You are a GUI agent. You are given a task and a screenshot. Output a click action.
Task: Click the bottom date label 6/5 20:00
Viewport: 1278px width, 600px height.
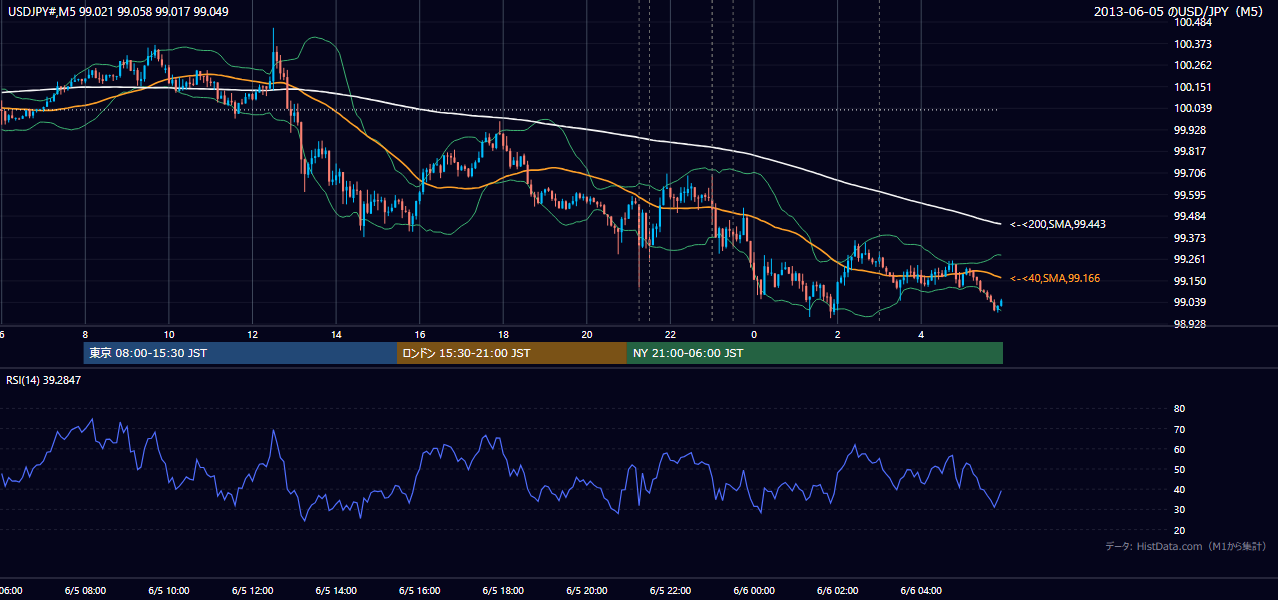point(587,590)
